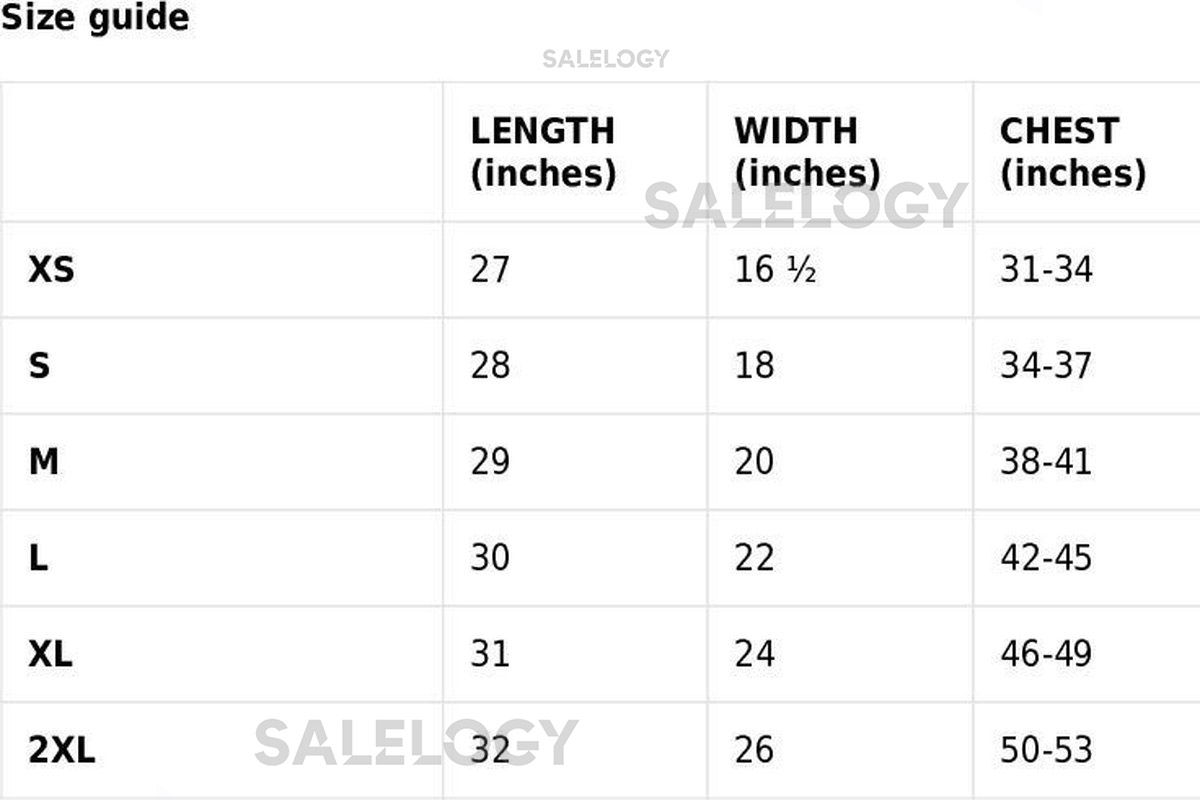Select the 2XL chest range 50-53
The width and height of the screenshot is (1200, 800).
pos(1046,750)
